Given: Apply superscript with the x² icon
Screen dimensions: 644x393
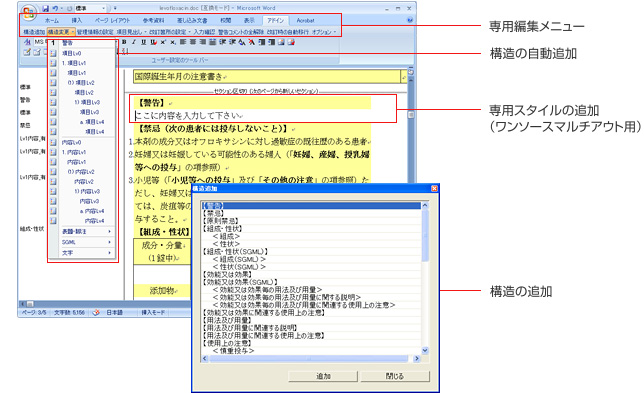Looking at the screenshot, I should point(163,42).
